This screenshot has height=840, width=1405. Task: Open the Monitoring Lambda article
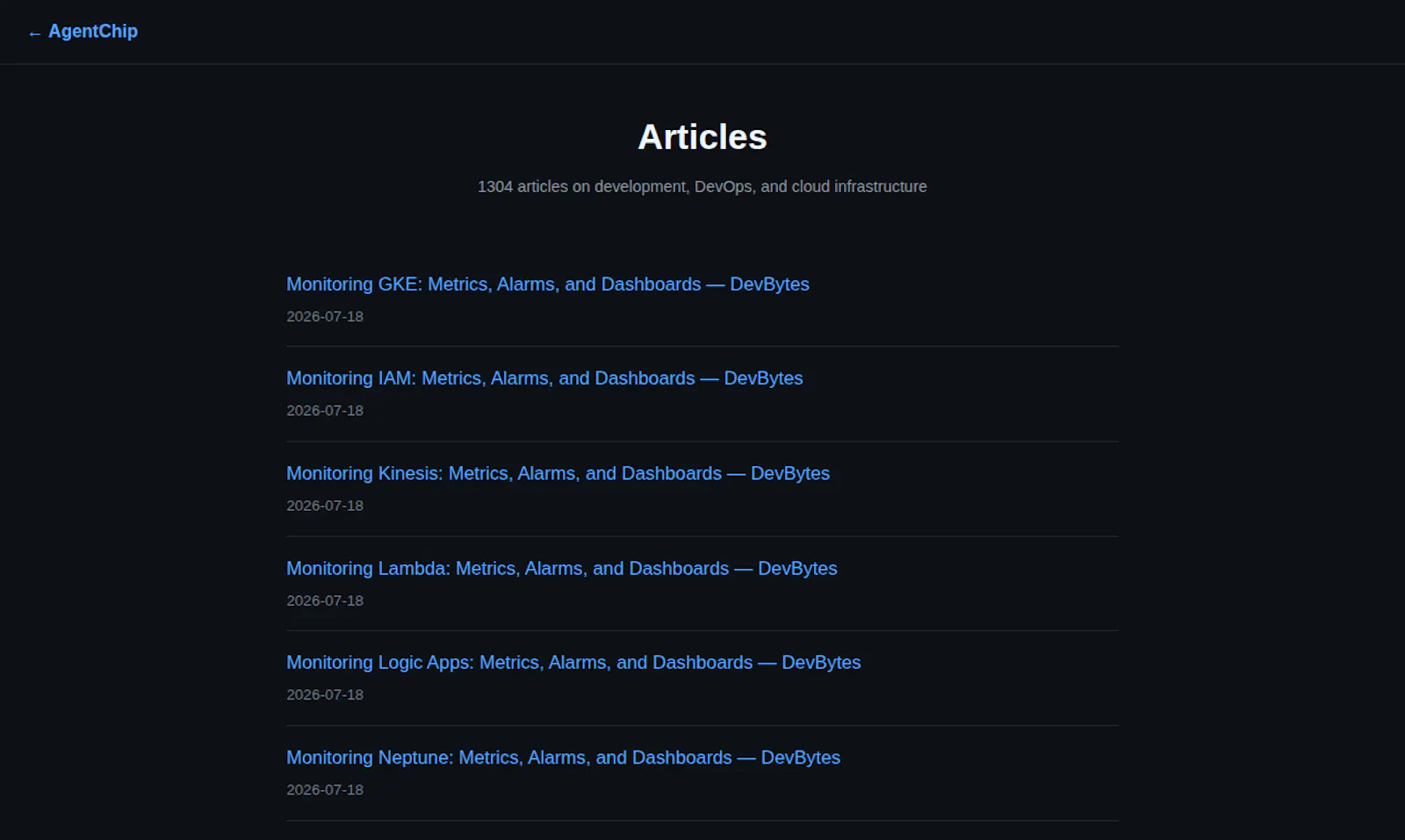pos(562,569)
